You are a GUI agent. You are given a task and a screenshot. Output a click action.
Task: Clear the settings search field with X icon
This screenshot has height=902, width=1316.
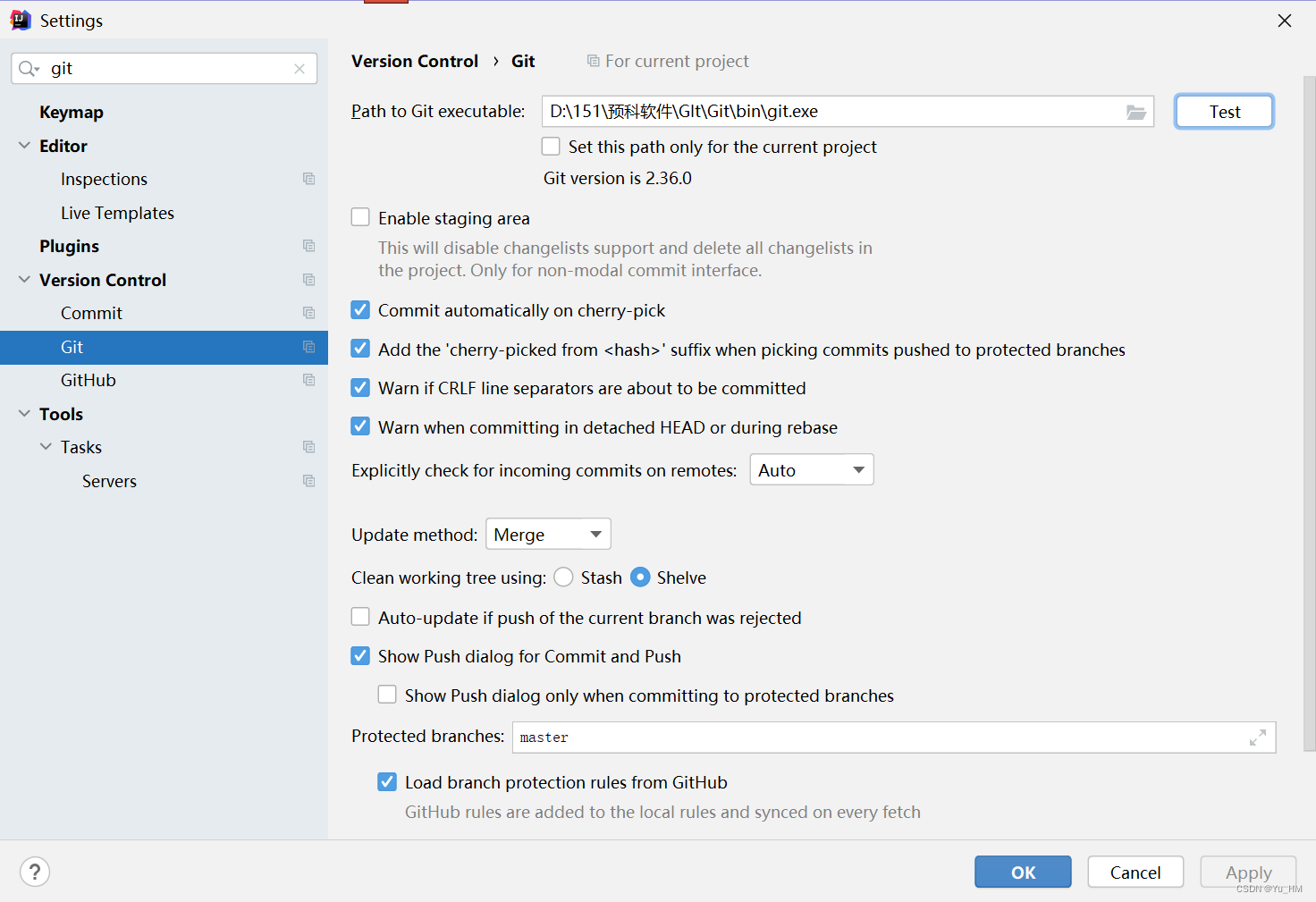tap(299, 69)
